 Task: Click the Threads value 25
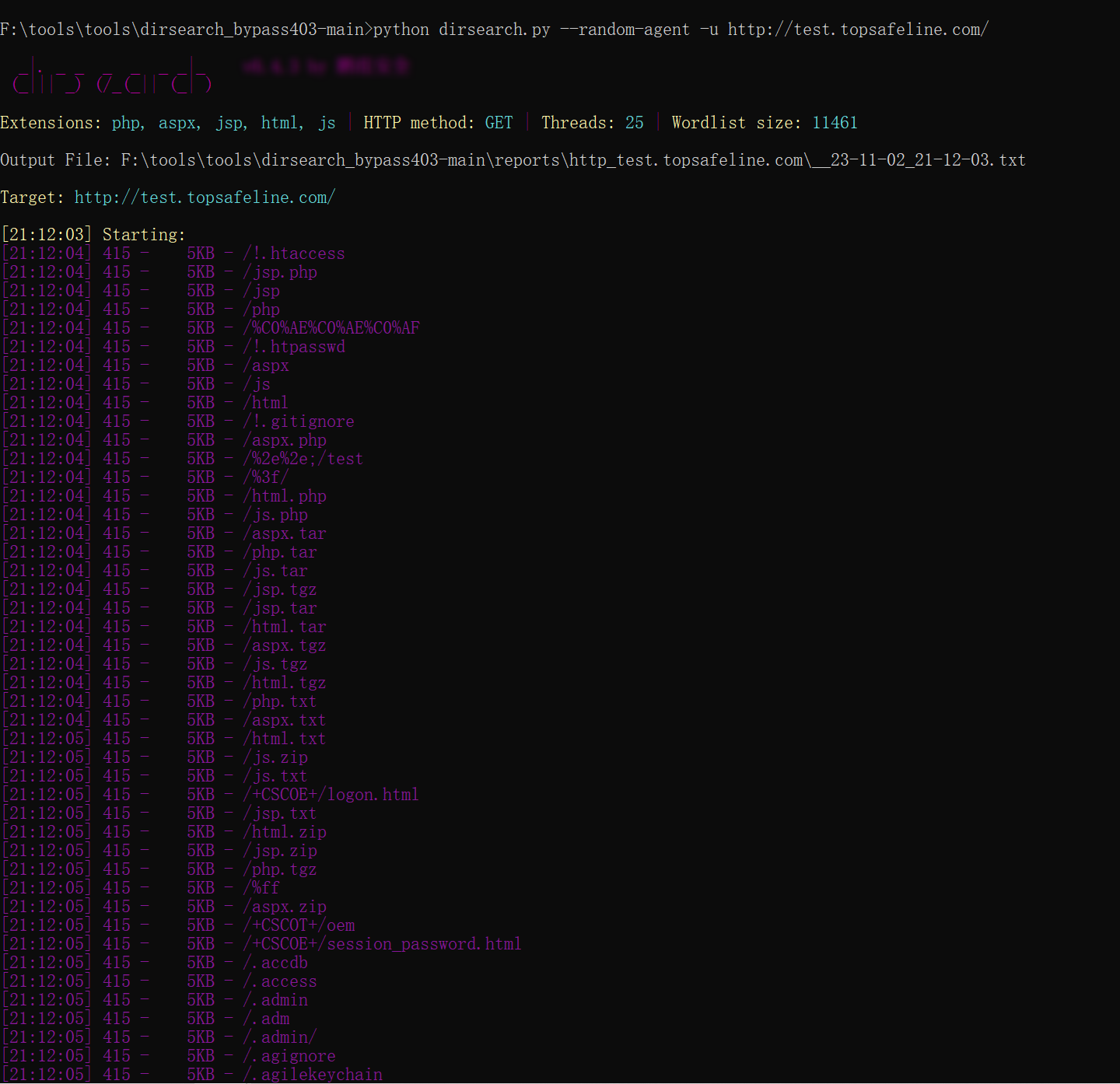[634, 123]
